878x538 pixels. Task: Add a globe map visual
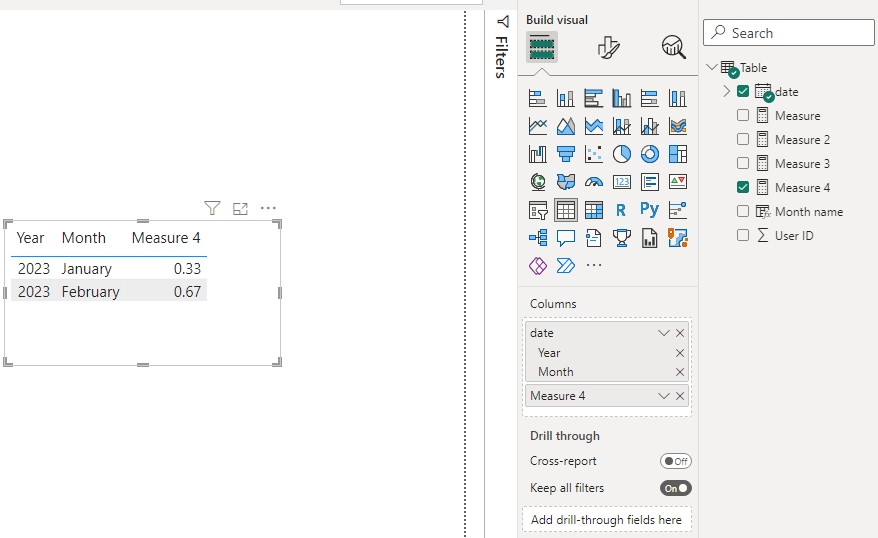pos(538,182)
